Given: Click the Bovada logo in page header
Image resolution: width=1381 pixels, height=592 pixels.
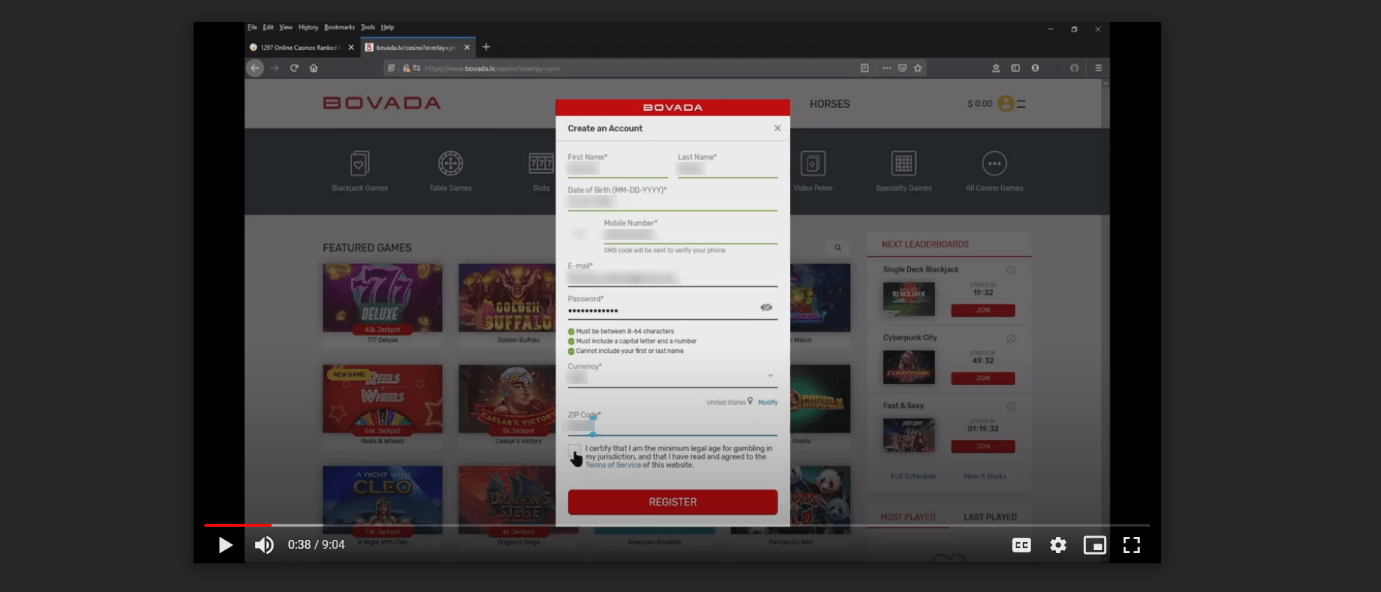Looking at the screenshot, I should pyautogui.click(x=382, y=103).
